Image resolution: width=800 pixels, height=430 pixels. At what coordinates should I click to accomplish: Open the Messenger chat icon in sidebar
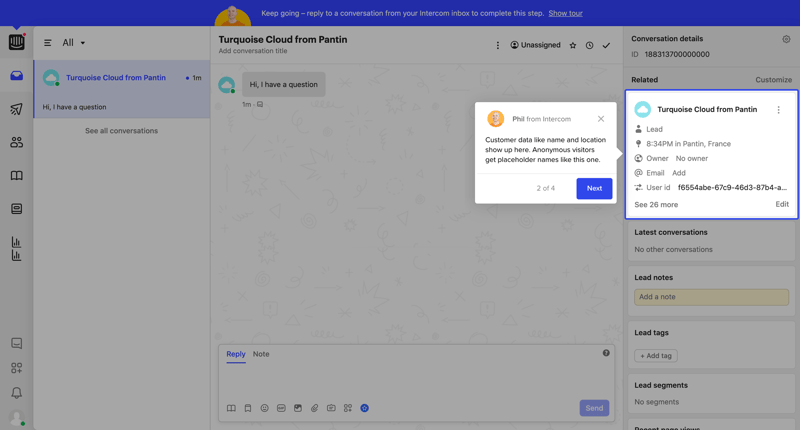tap(16, 343)
